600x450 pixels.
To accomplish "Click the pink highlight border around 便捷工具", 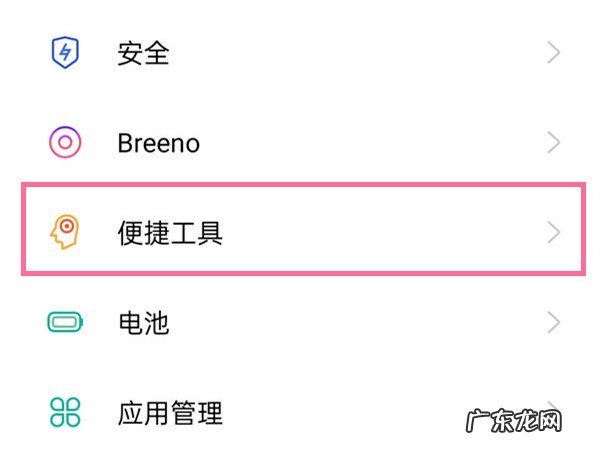I will point(300,185).
